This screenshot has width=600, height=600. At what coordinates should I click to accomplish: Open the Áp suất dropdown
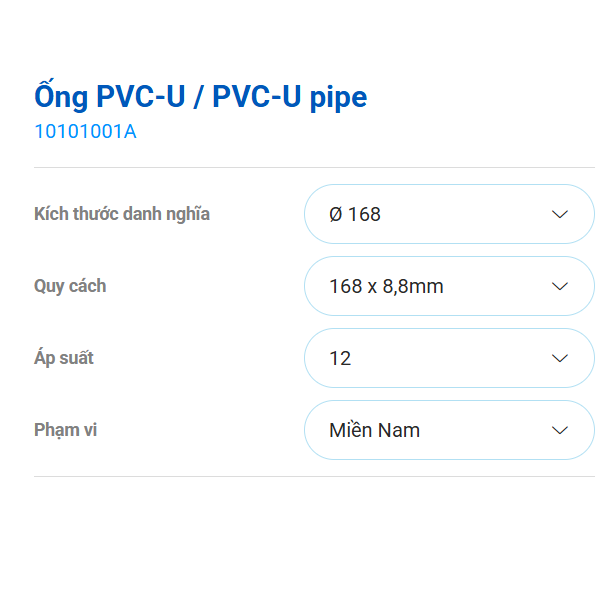click(x=449, y=358)
